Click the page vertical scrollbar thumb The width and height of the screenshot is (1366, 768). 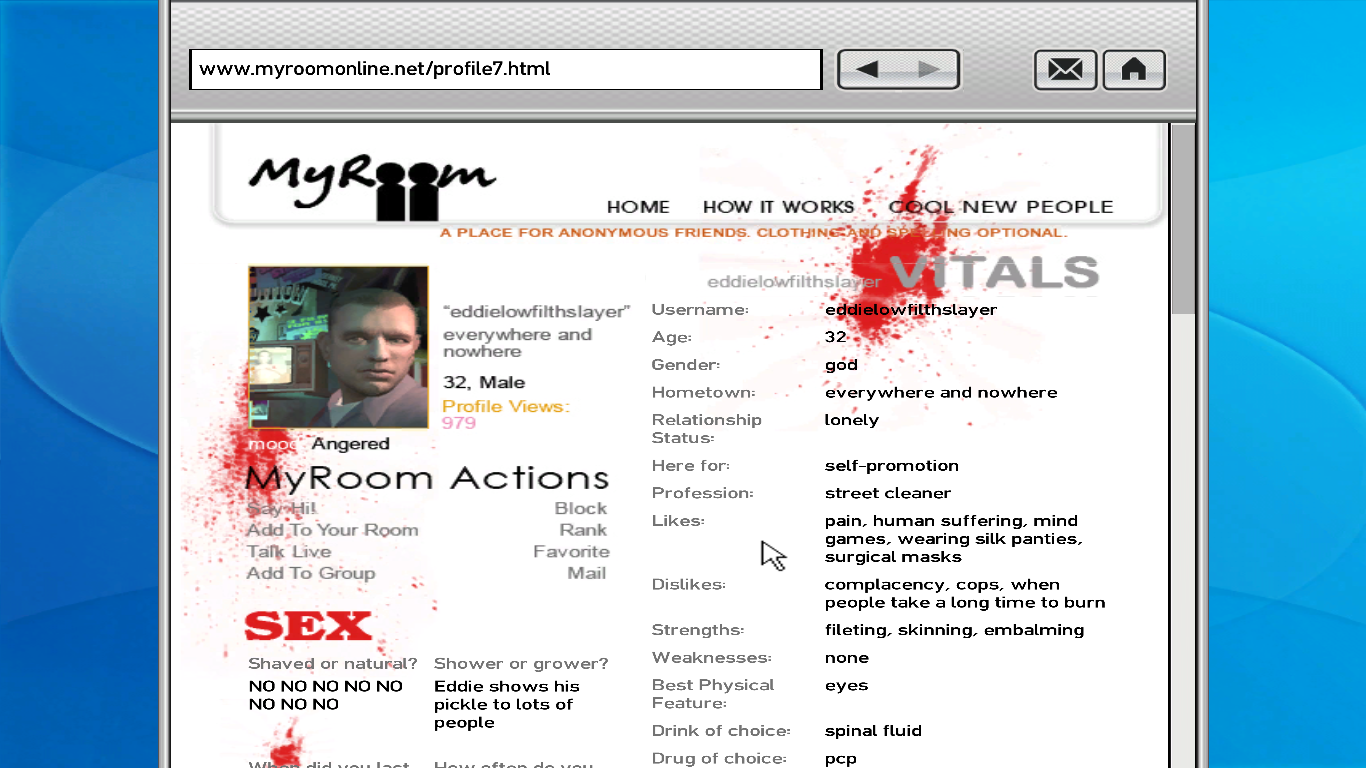point(1182,219)
